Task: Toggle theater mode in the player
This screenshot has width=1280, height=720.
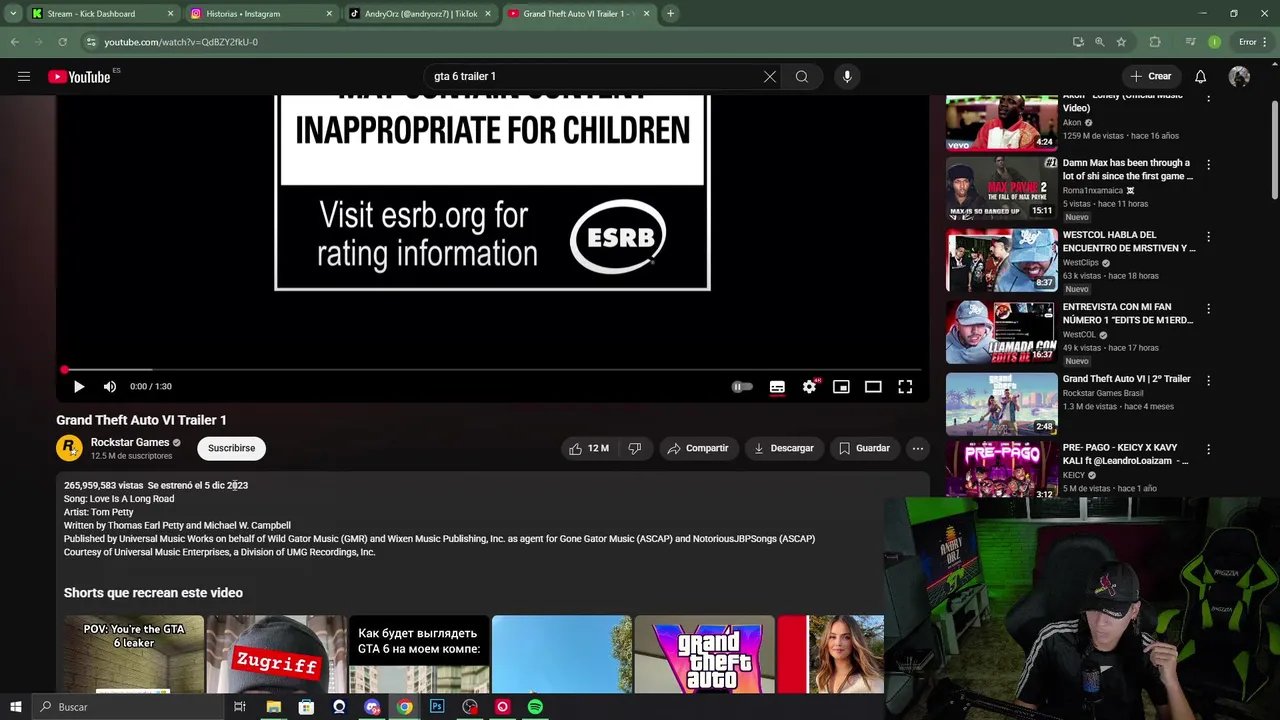Action: (x=873, y=386)
